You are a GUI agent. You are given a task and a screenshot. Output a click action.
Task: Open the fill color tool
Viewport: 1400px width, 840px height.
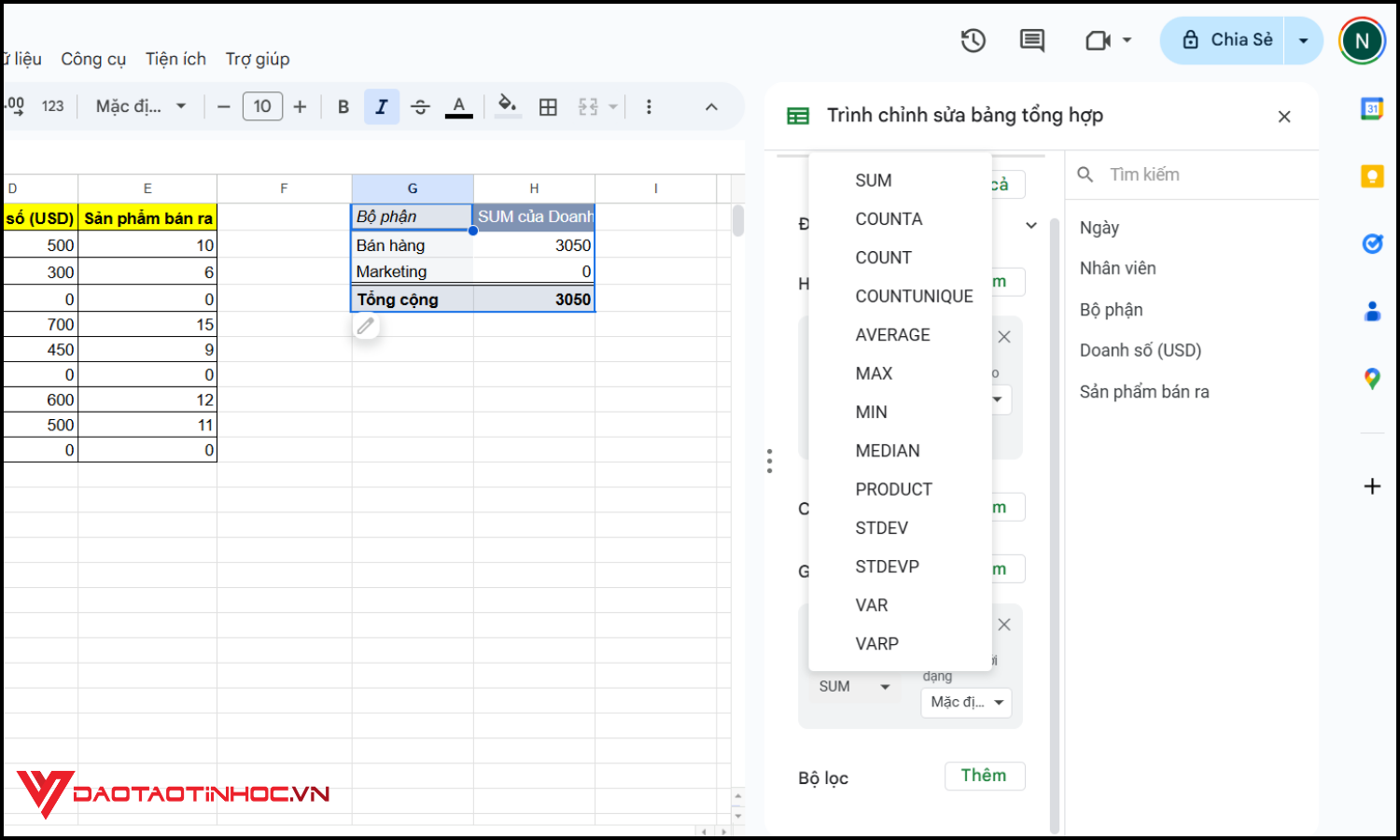507,106
